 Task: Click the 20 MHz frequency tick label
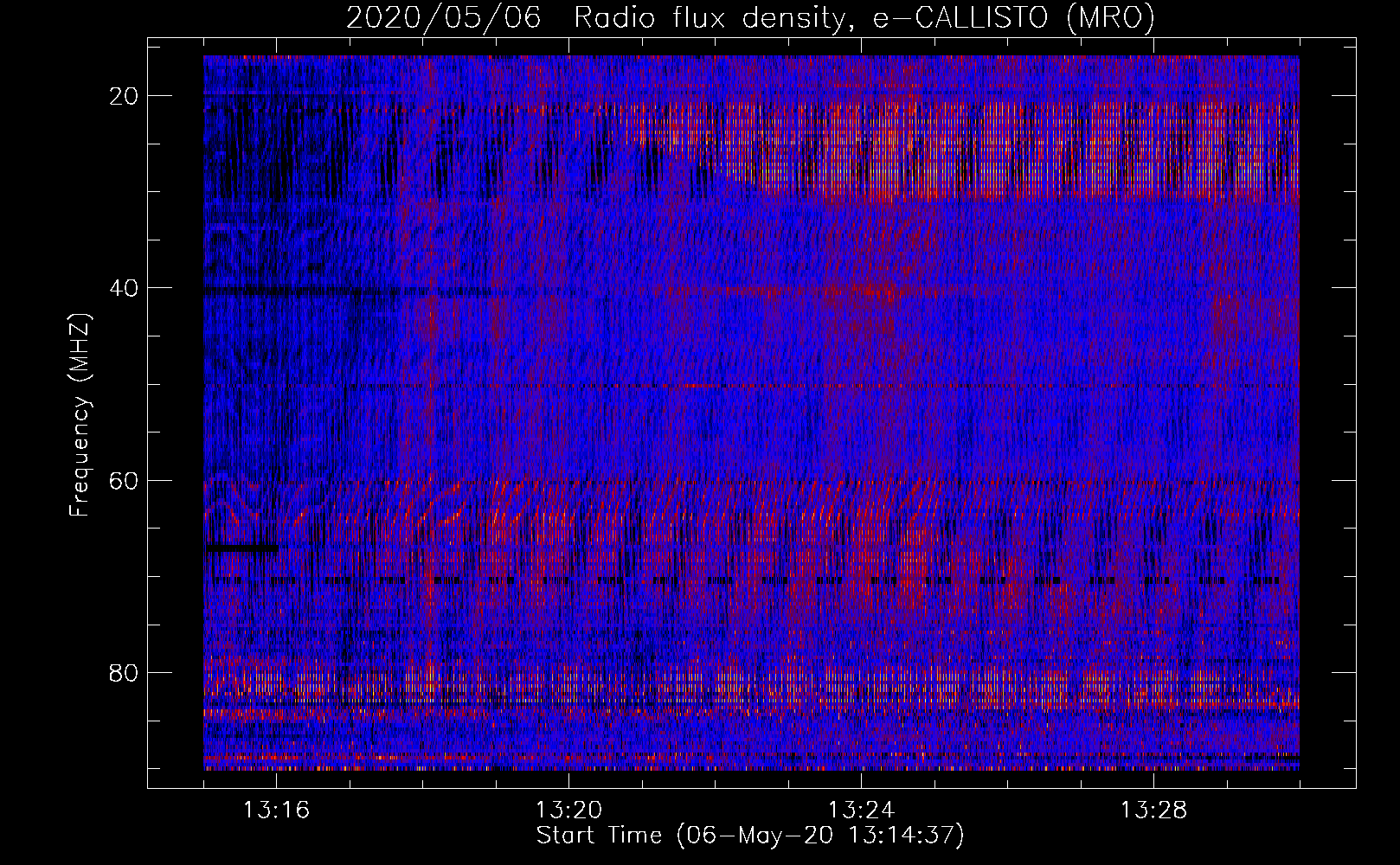click(x=124, y=96)
